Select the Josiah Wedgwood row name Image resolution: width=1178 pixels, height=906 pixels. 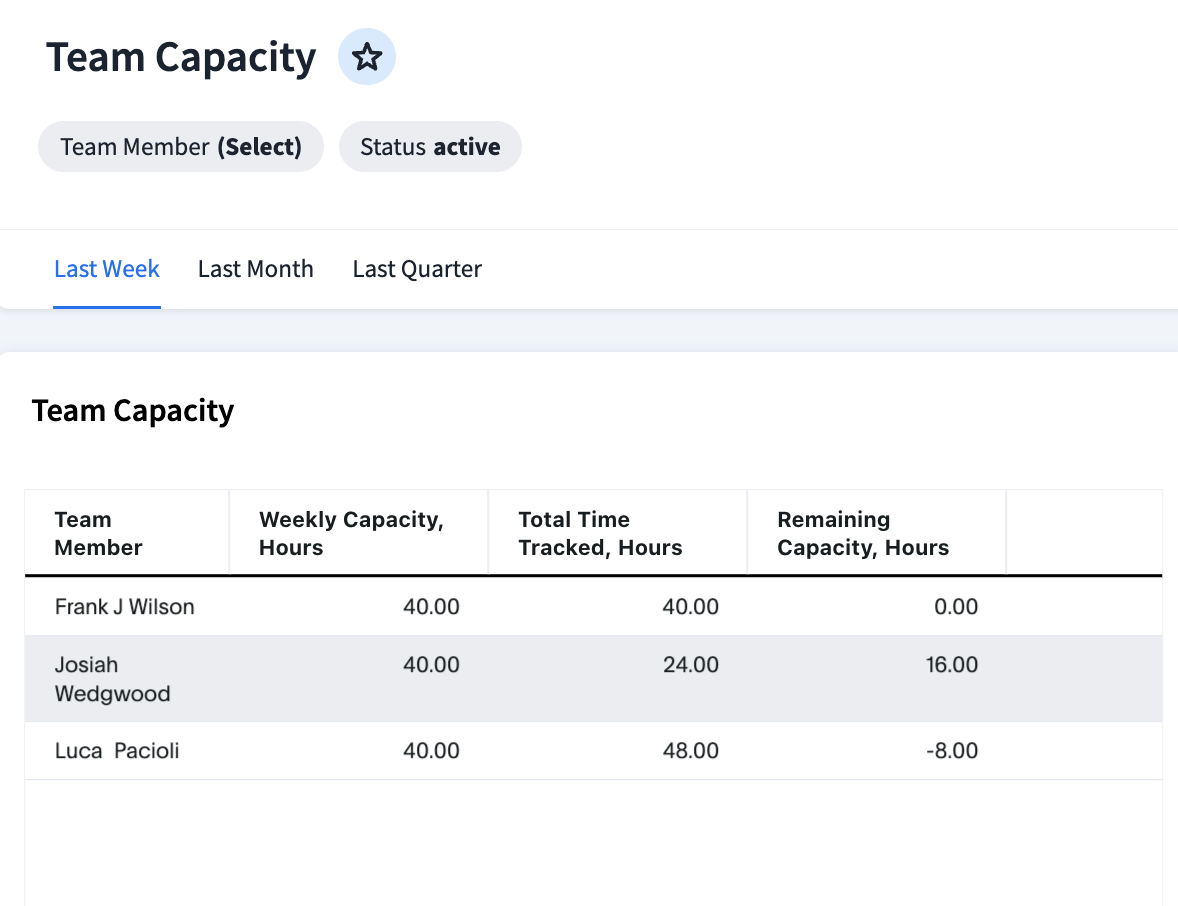click(112, 679)
